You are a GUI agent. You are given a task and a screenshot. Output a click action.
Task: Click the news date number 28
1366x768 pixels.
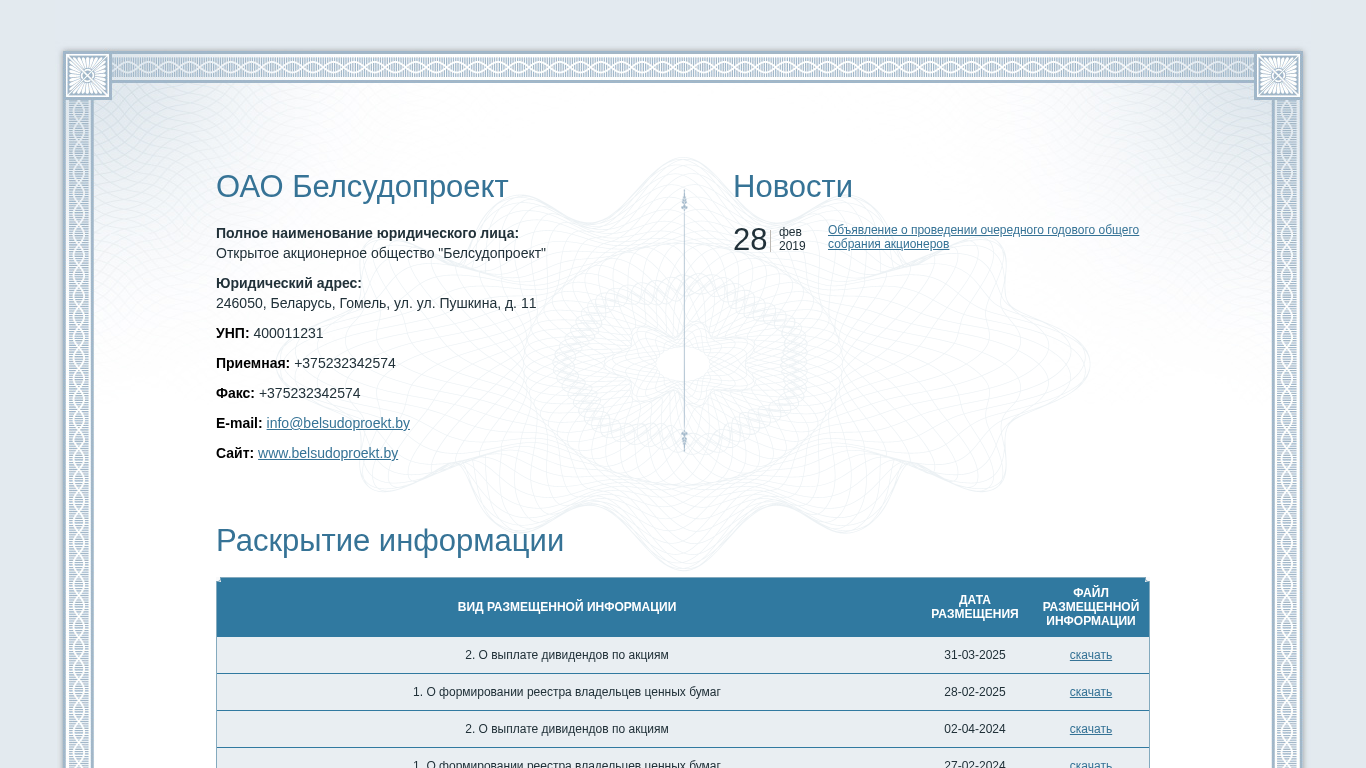pos(750,240)
